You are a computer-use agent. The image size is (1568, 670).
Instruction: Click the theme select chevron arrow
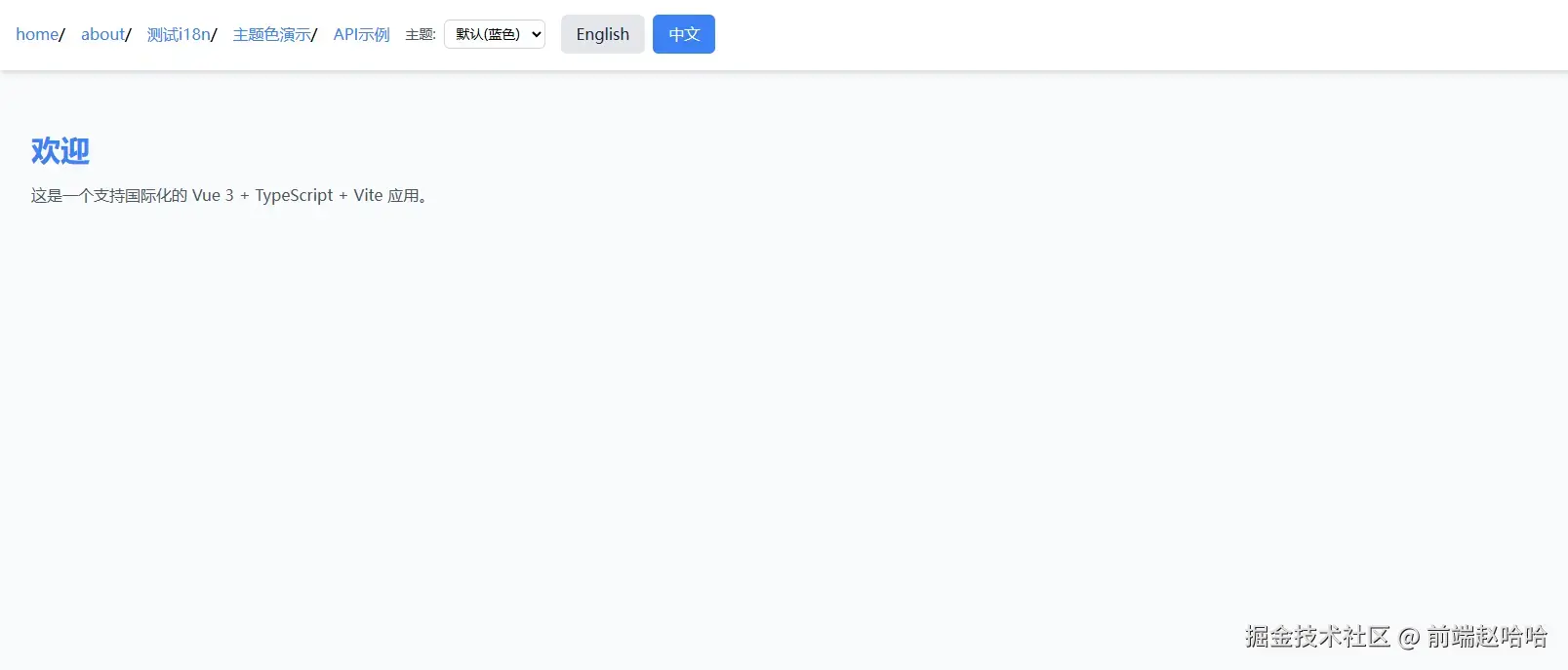coord(536,34)
